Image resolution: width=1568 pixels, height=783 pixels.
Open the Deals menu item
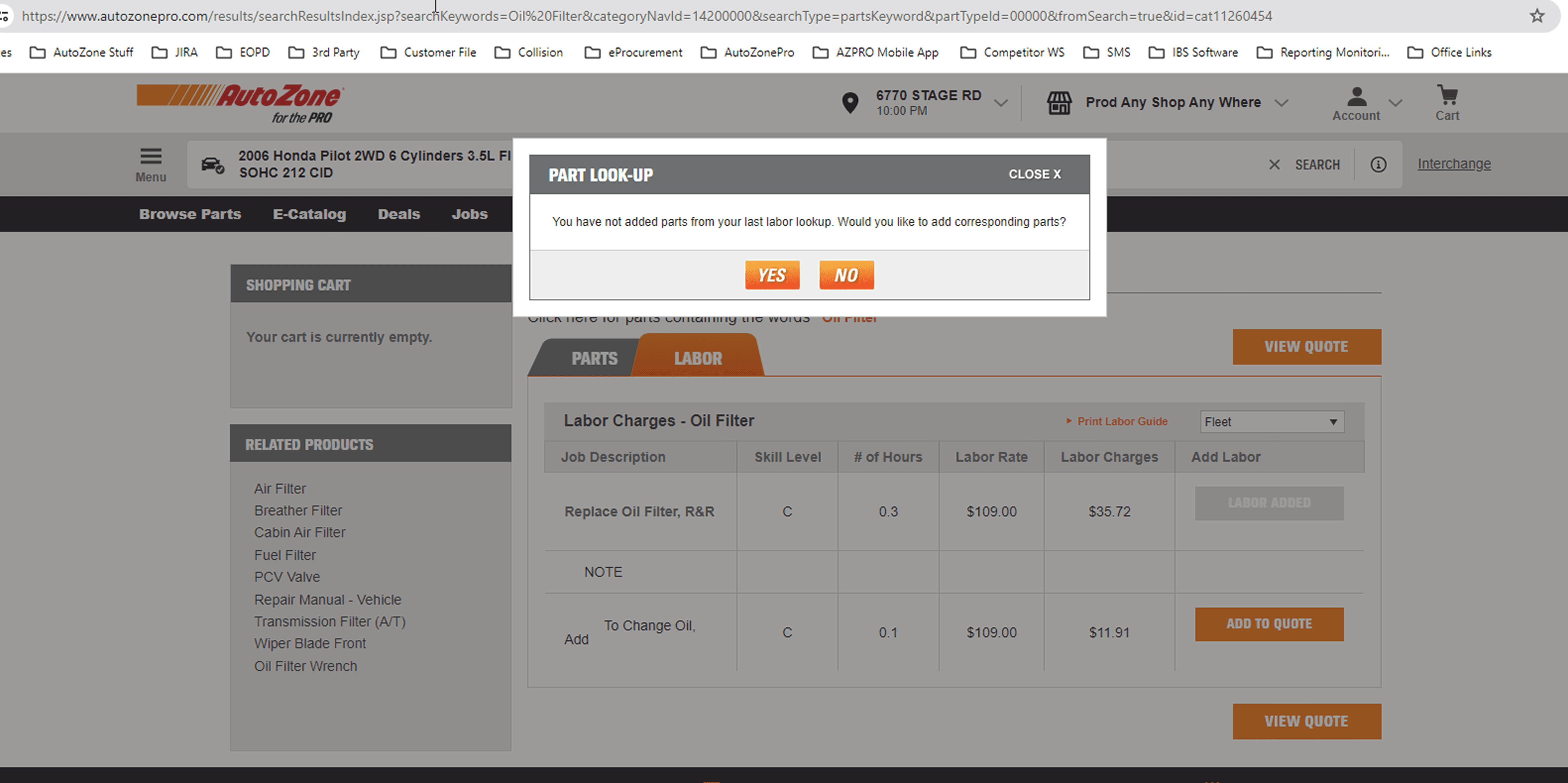coord(399,214)
